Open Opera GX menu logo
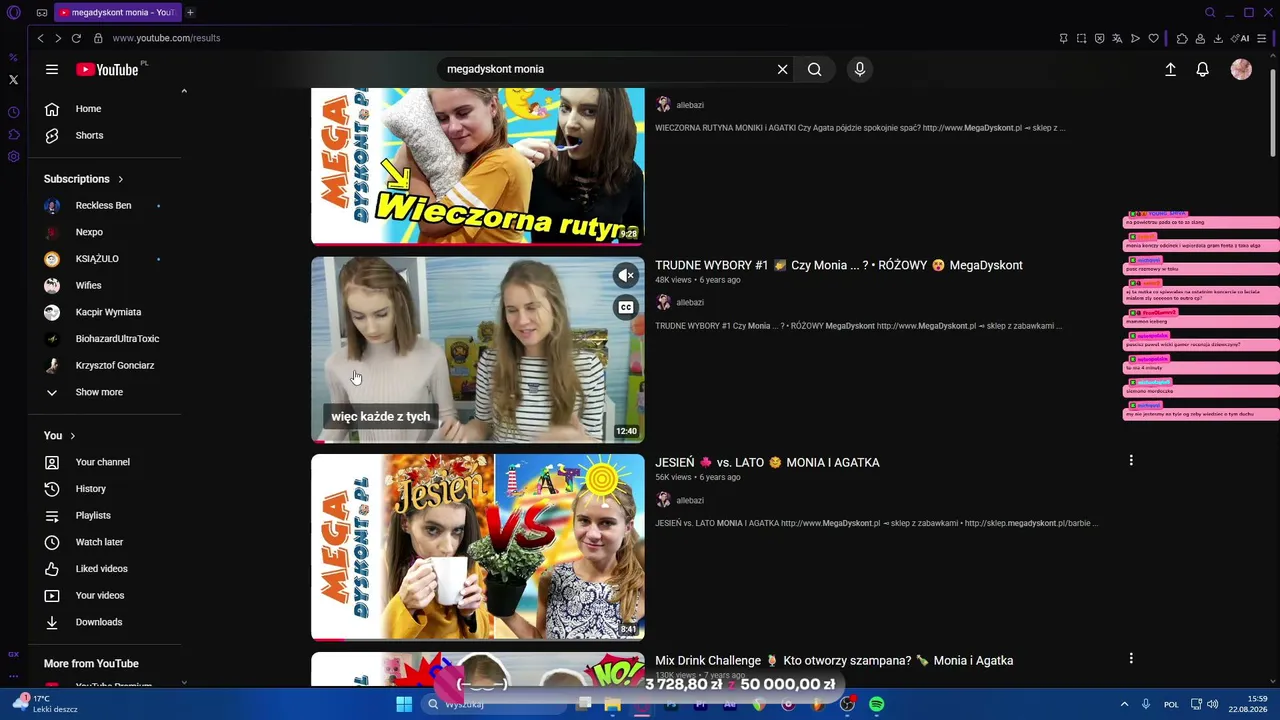1280x720 pixels. coord(13,13)
